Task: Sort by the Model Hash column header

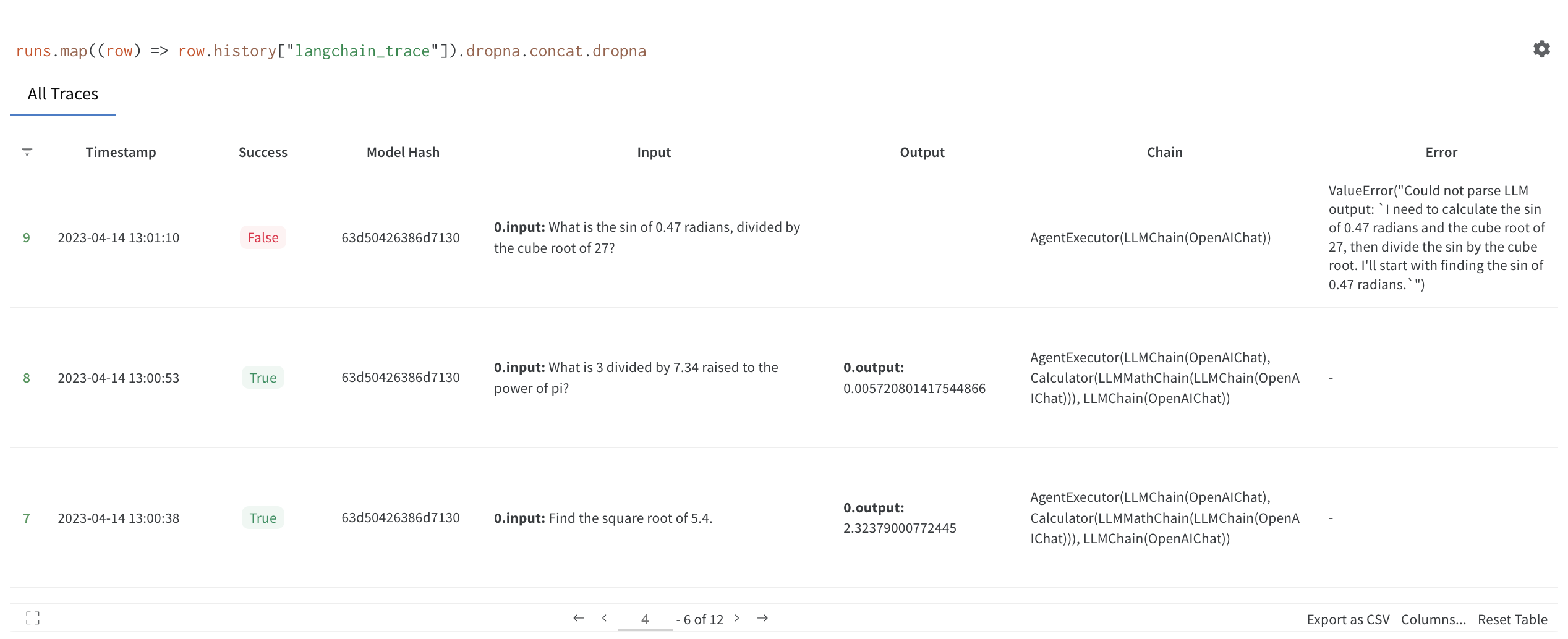Action: pos(403,151)
